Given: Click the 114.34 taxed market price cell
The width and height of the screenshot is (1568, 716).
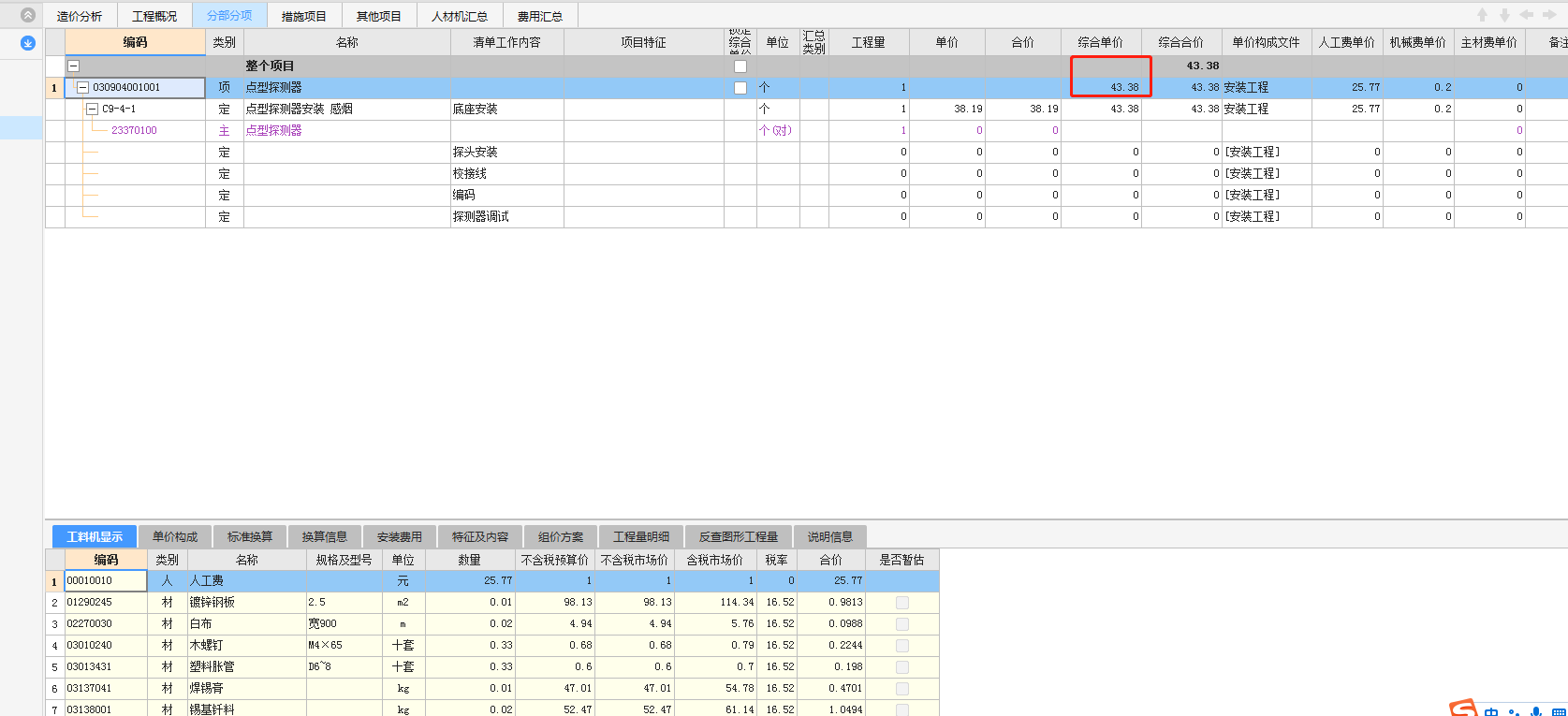Looking at the screenshot, I should click(716, 603).
